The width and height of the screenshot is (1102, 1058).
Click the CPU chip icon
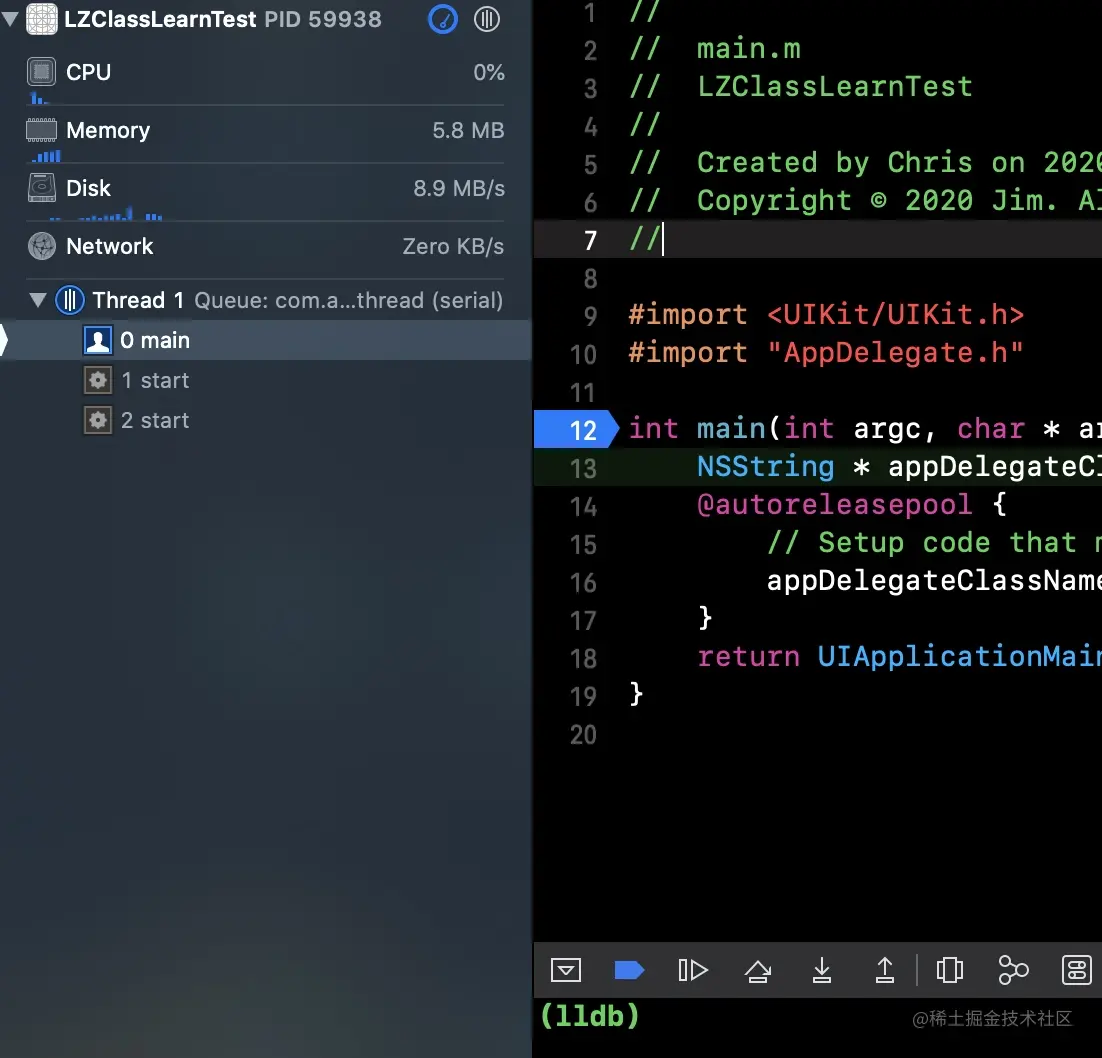41,72
